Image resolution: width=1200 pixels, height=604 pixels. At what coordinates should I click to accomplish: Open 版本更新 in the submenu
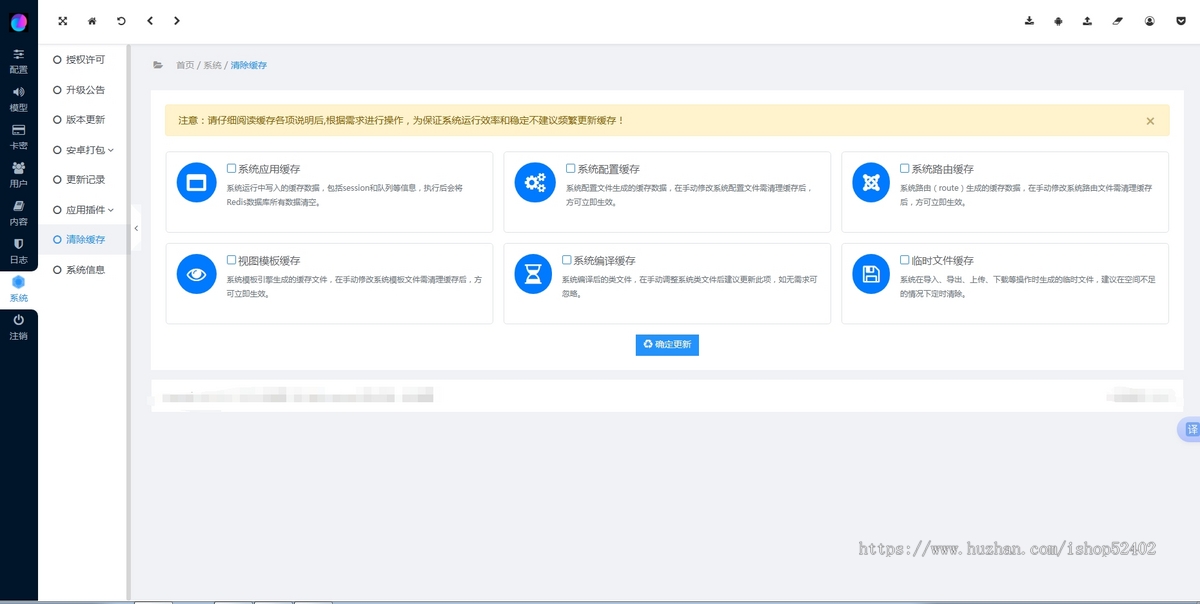84,120
